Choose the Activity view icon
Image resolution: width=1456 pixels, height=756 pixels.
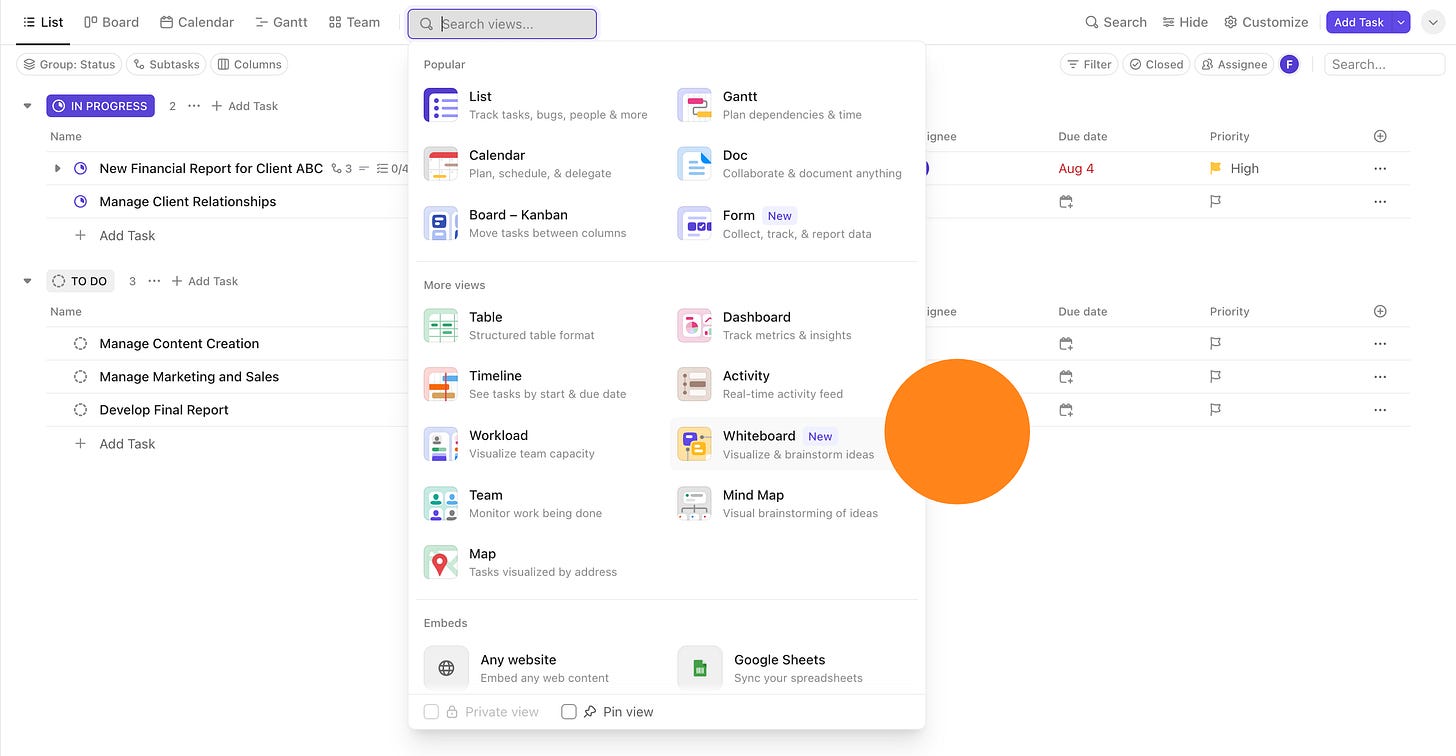[694, 385]
